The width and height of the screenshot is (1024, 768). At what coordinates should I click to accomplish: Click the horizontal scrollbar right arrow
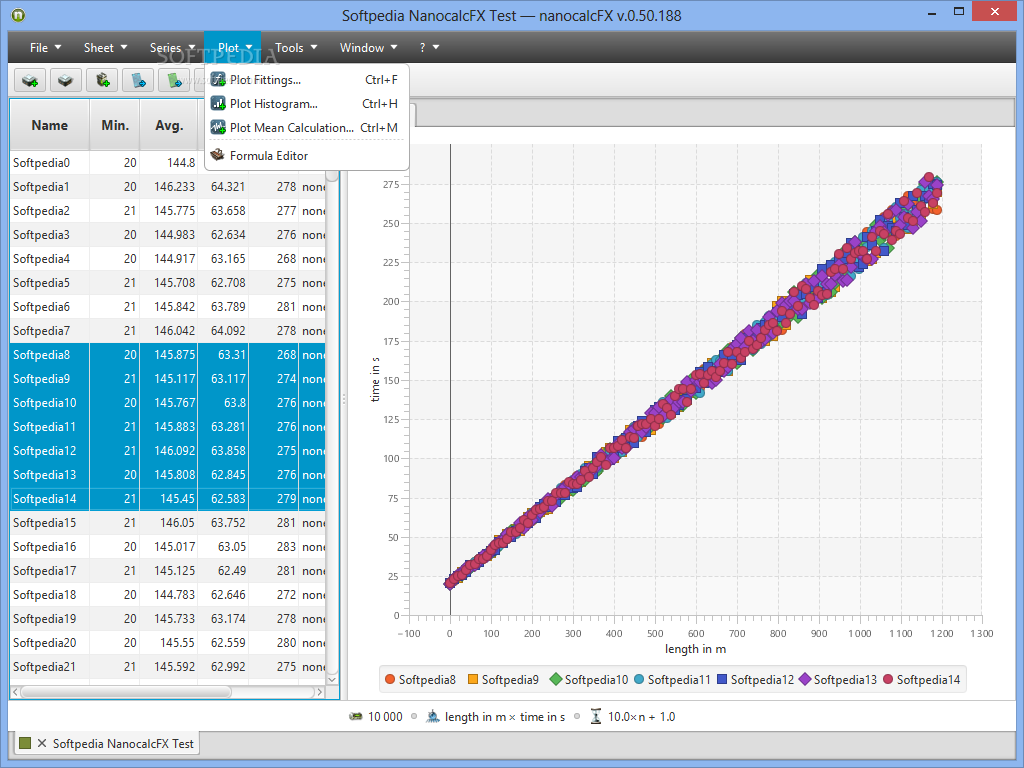(x=319, y=692)
